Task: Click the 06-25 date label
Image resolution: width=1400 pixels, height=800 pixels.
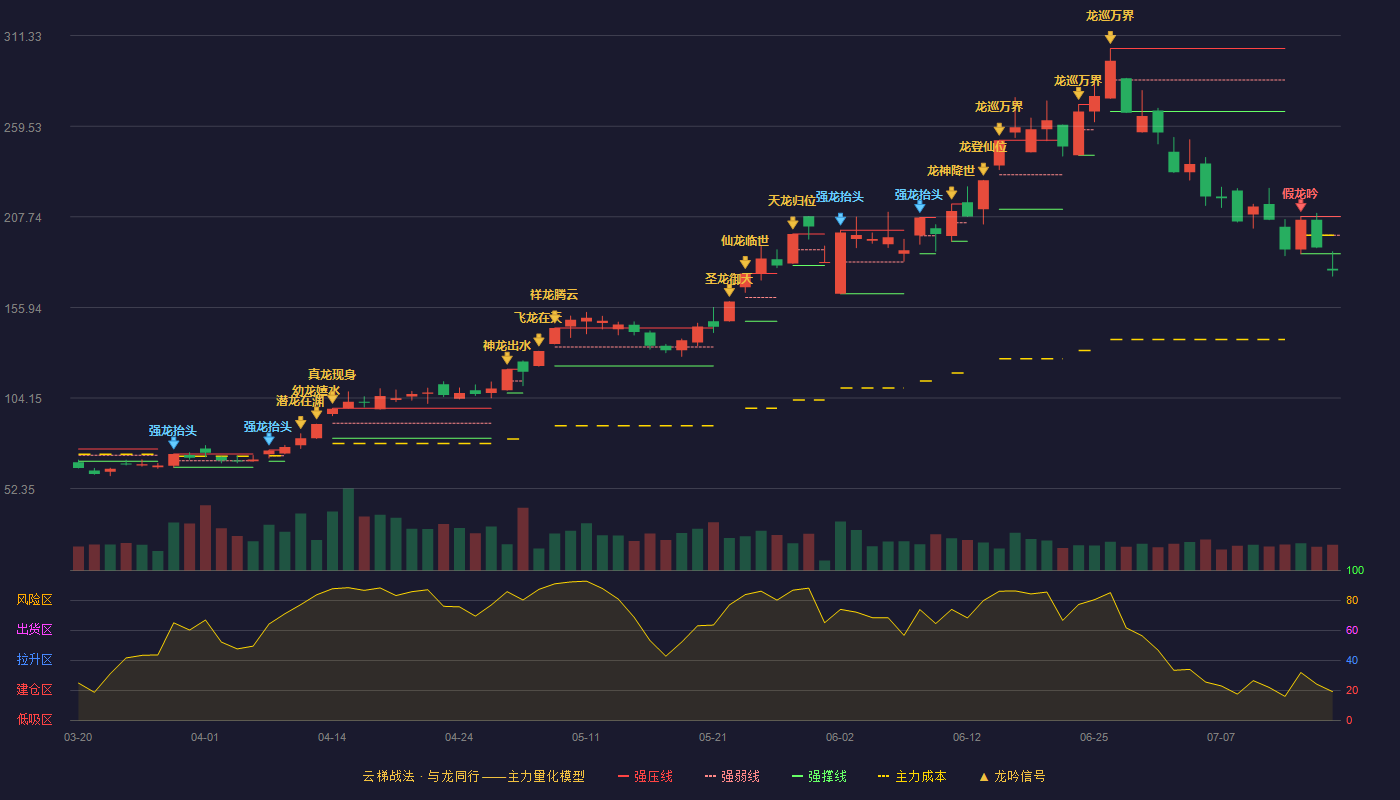Action: tap(1094, 737)
